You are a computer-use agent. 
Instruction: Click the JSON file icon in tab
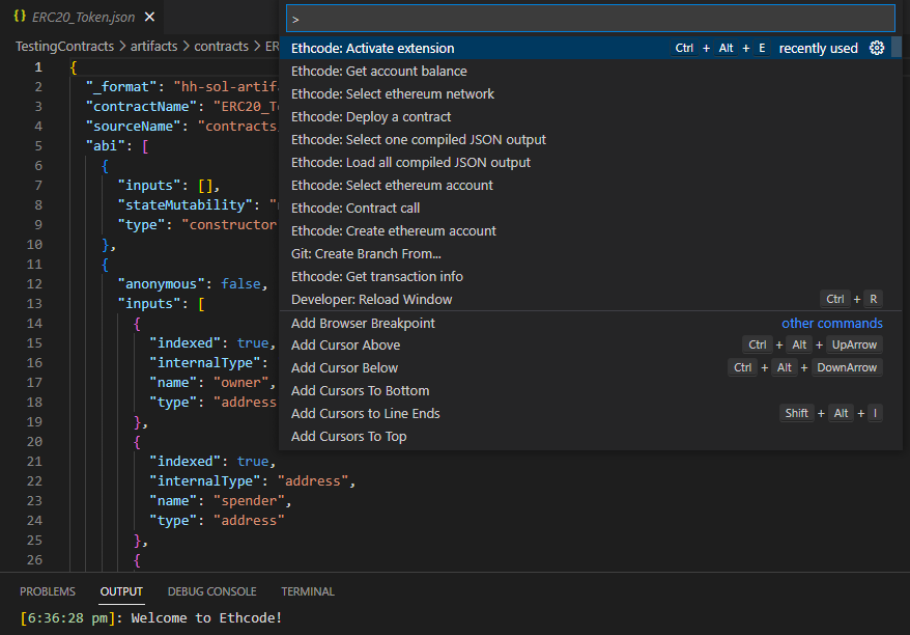(19, 18)
